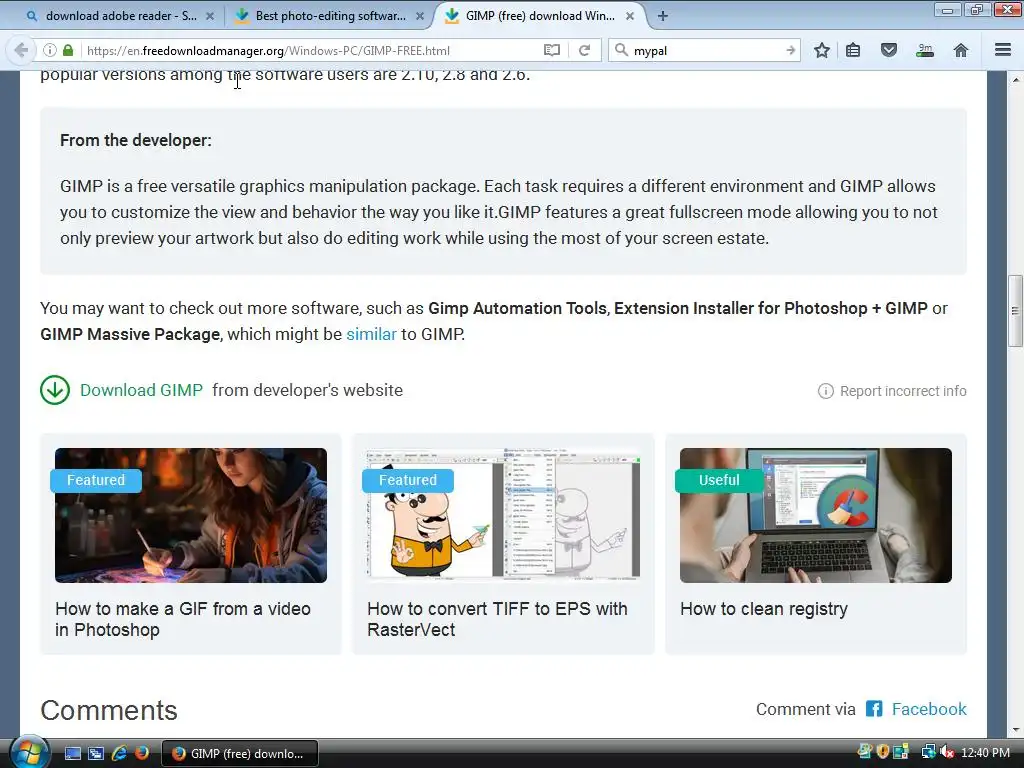The width and height of the screenshot is (1024, 768).
Task: Click the browser back arrow button
Action: tap(21, 50)
